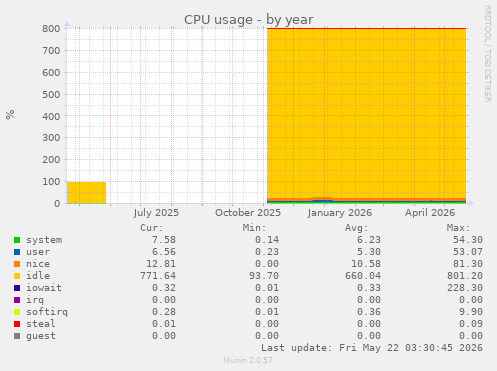Click the 500 y-axis tick label
Image resolution: width=497 pixels, height=371 pixels.
(51, 94)
